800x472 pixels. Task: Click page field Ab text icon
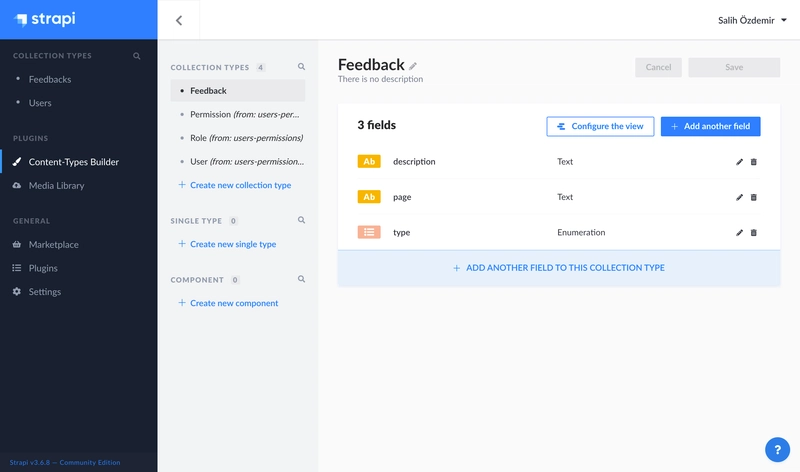(369, 196)
